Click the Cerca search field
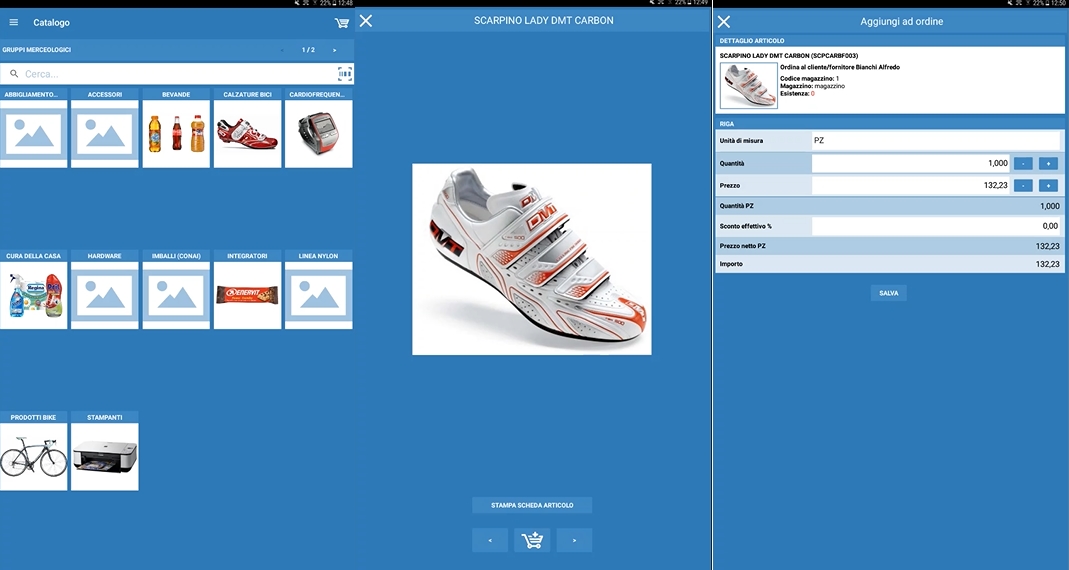Viewport: 1069px width, 570px height. pos(168,74)
